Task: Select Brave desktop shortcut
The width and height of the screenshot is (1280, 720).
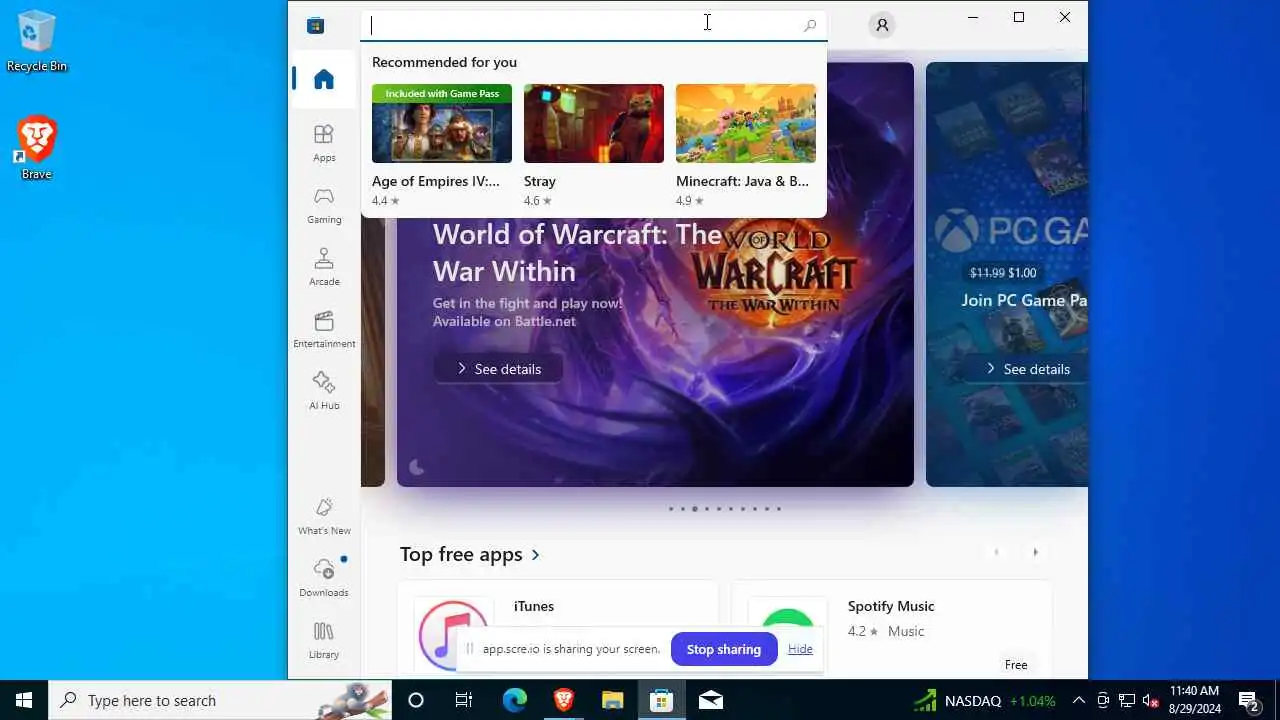Action: pos(37,148)
